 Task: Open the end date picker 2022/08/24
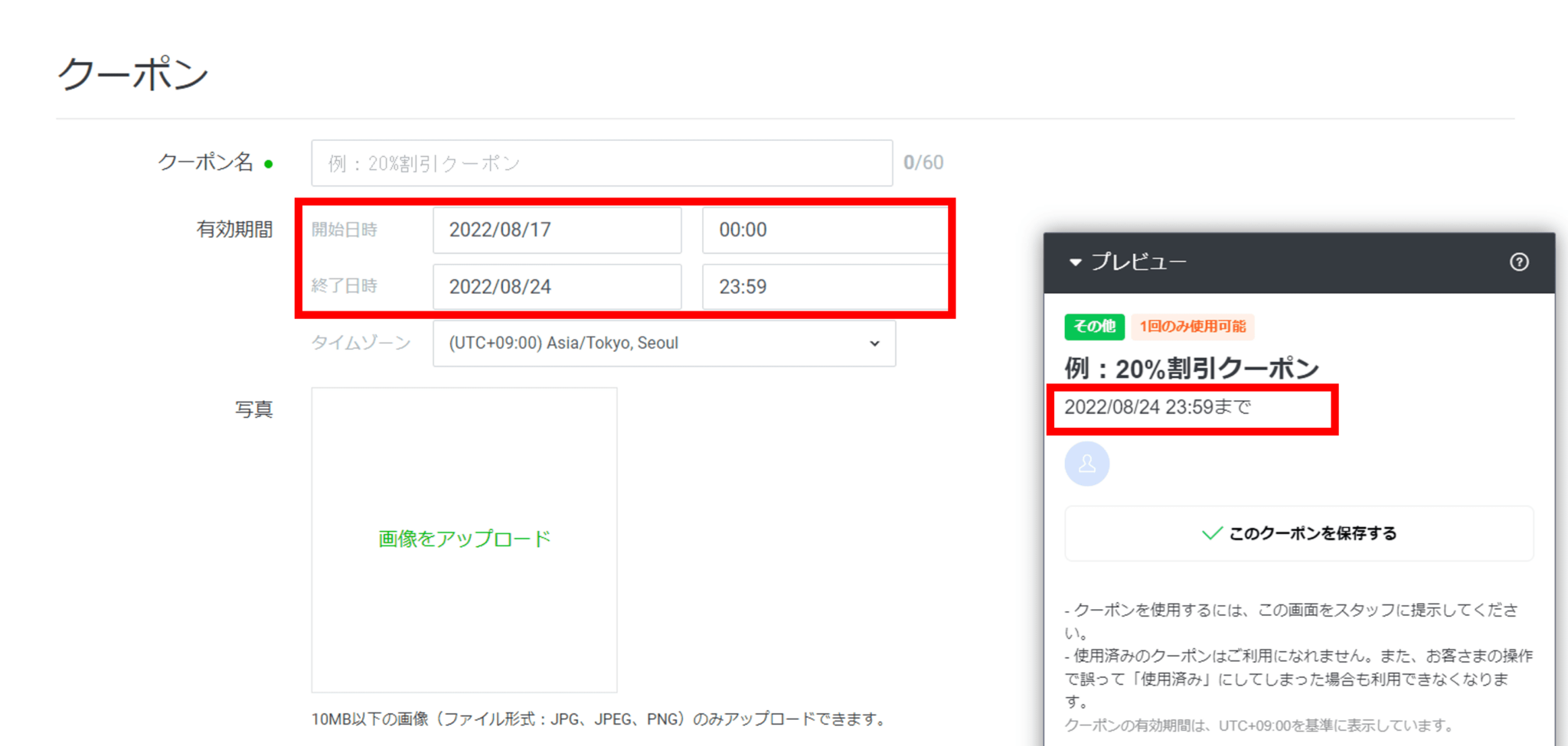click(557, 286)
